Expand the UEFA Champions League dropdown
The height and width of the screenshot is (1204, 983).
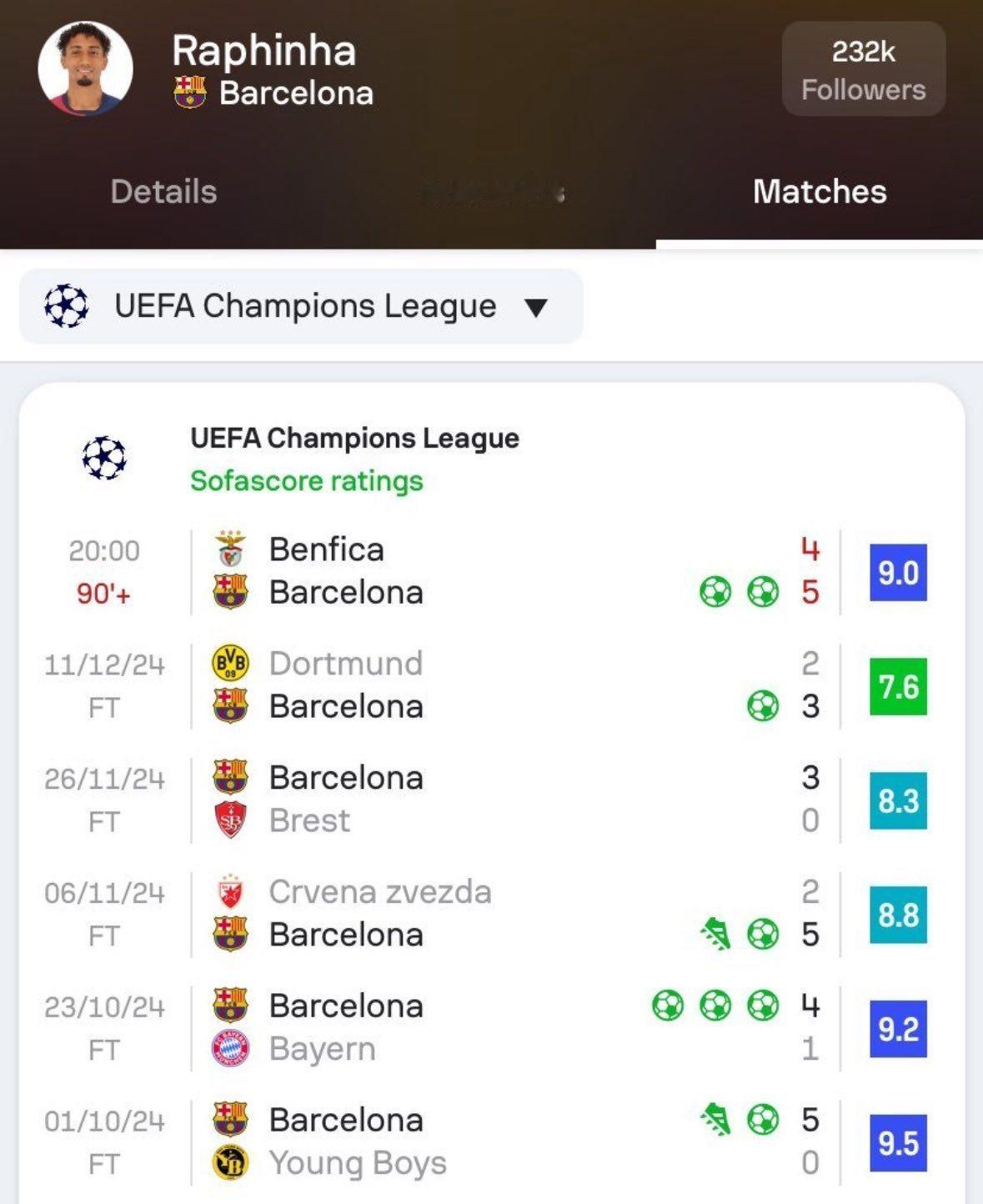coord(301,306)
